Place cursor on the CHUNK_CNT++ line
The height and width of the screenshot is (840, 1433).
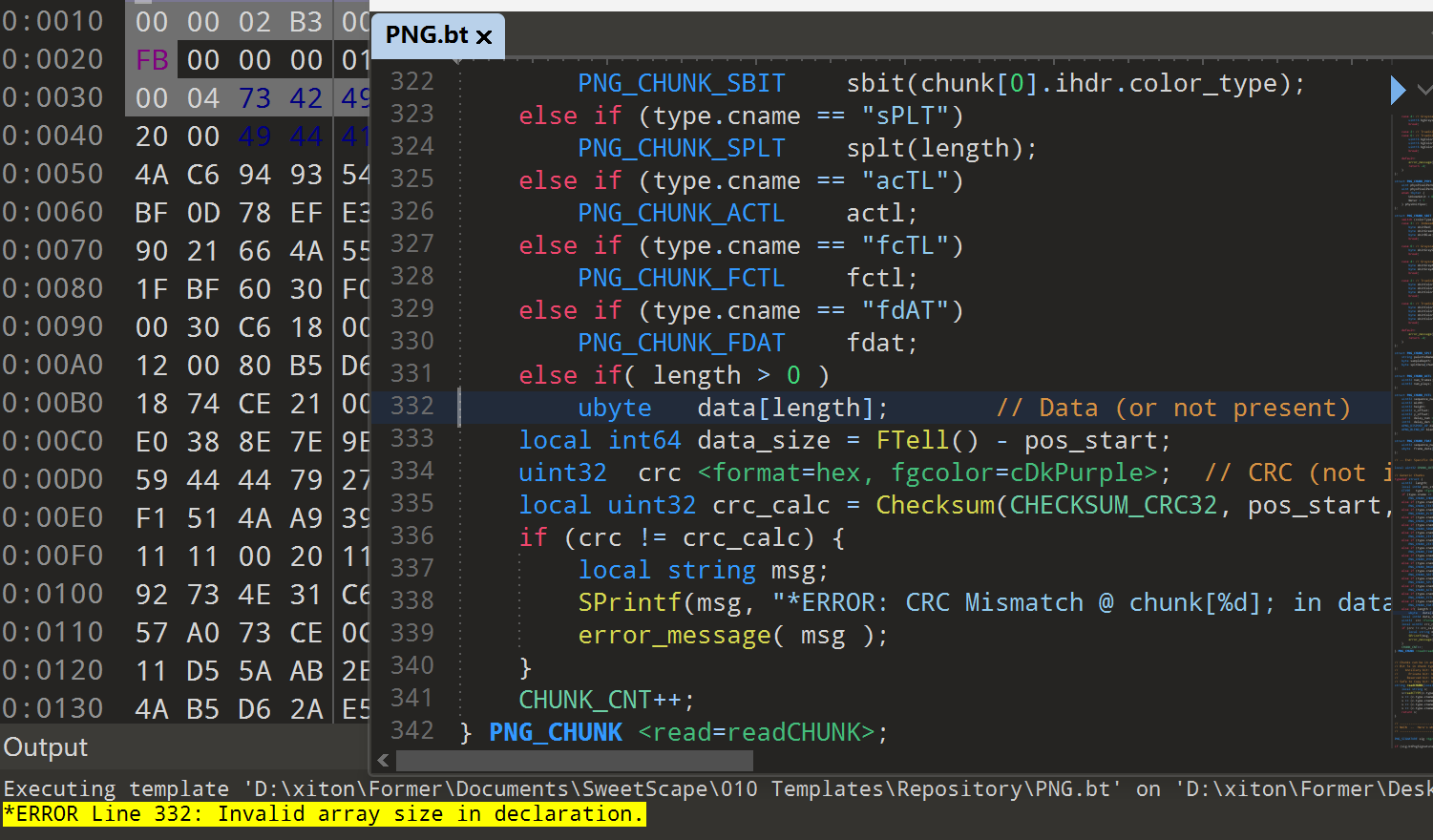[605, 700]
